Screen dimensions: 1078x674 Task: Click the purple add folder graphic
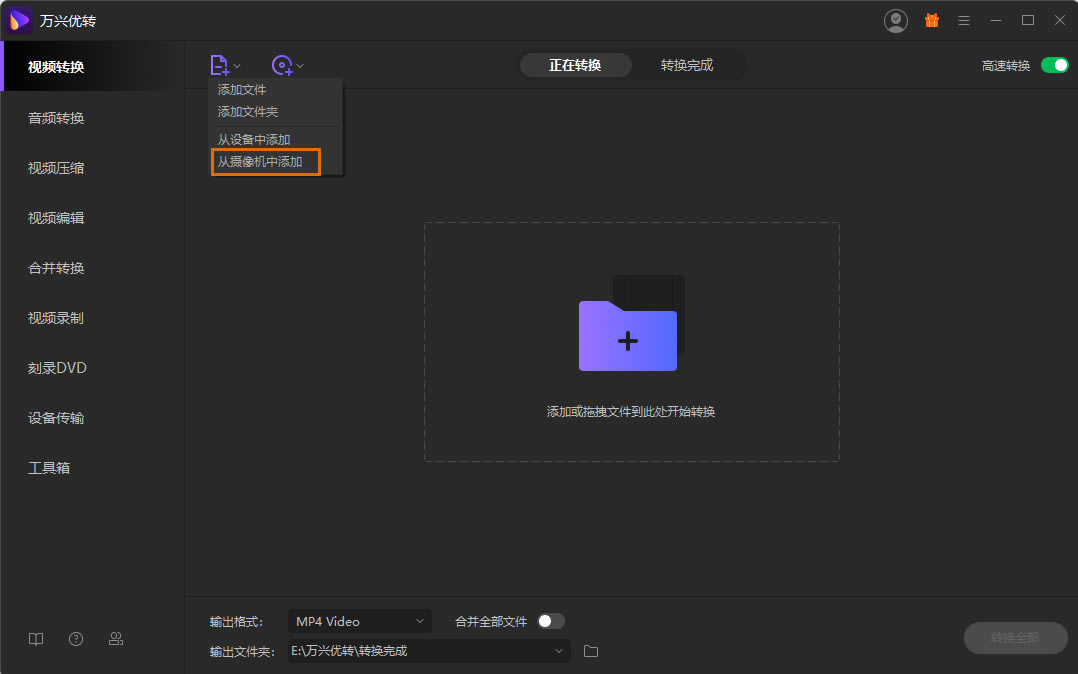click(x=628, y=335)
